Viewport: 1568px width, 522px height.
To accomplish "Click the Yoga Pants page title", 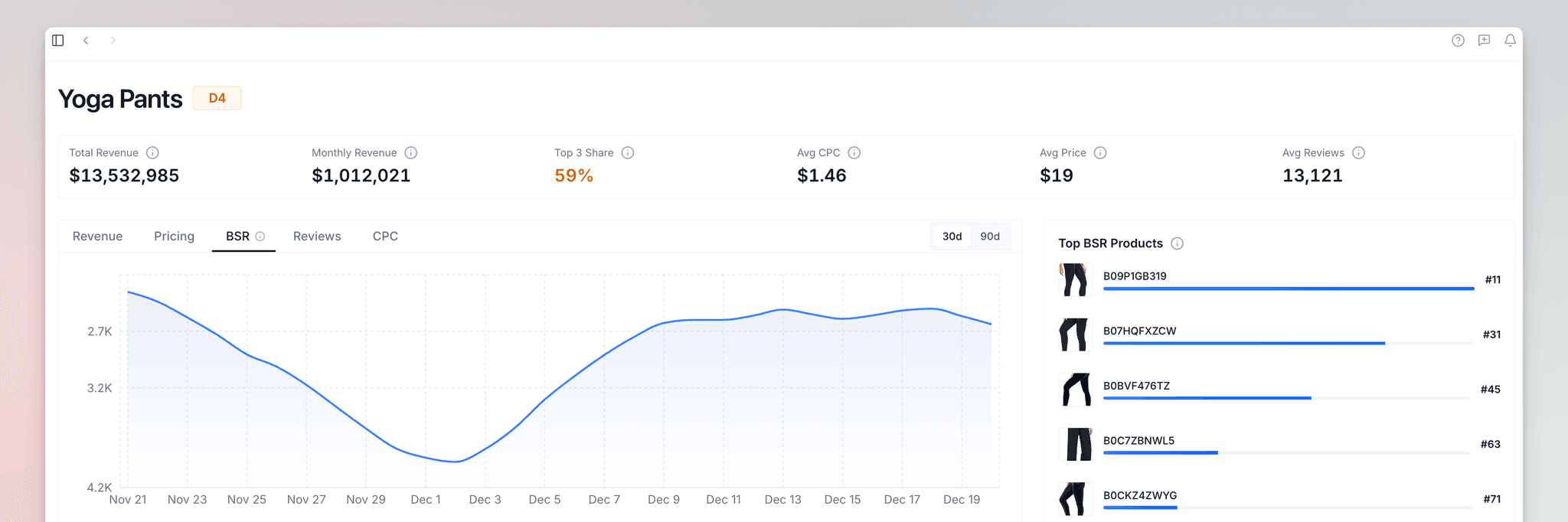I will [x=120, y=99].
